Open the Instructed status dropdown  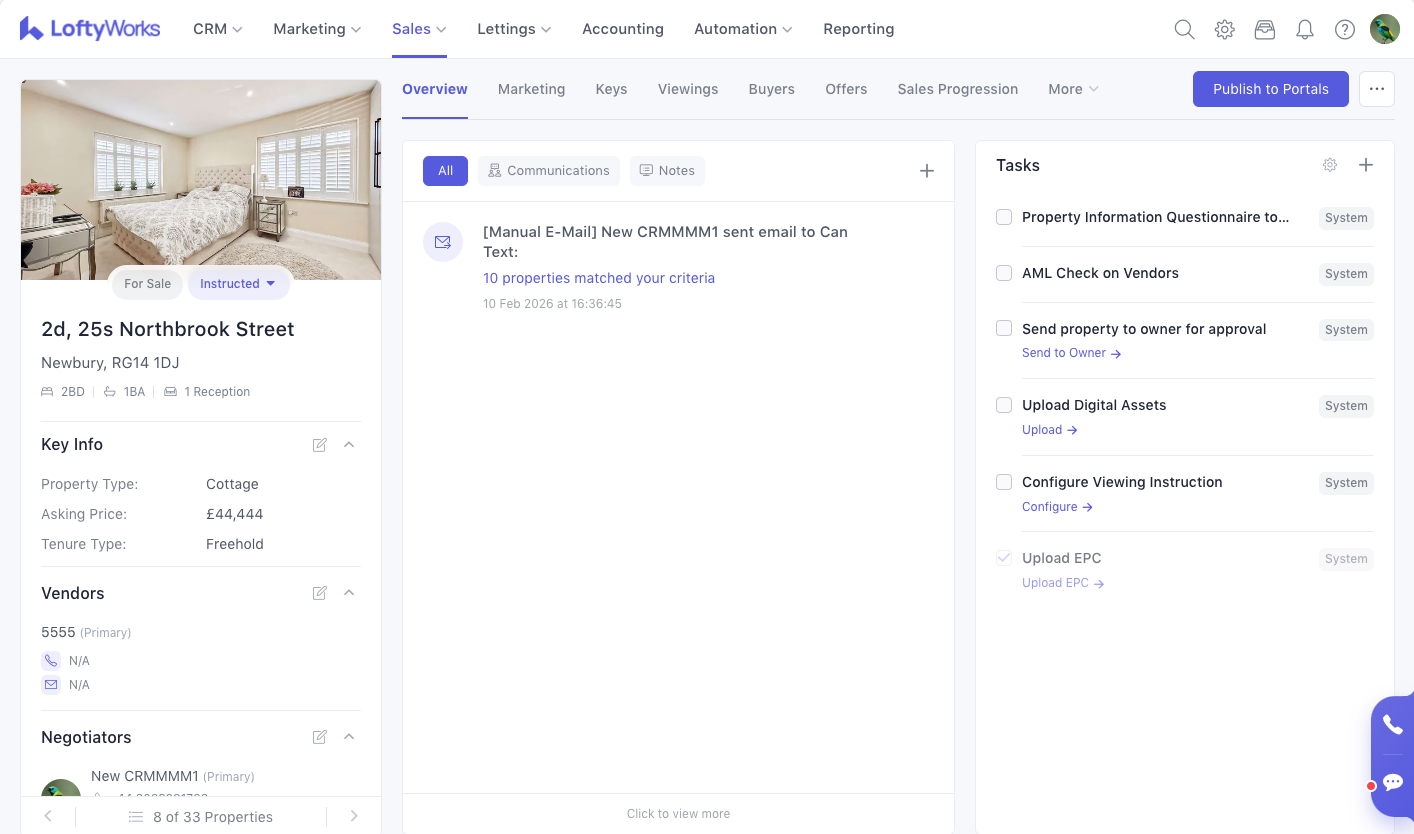tap(238, 284)
